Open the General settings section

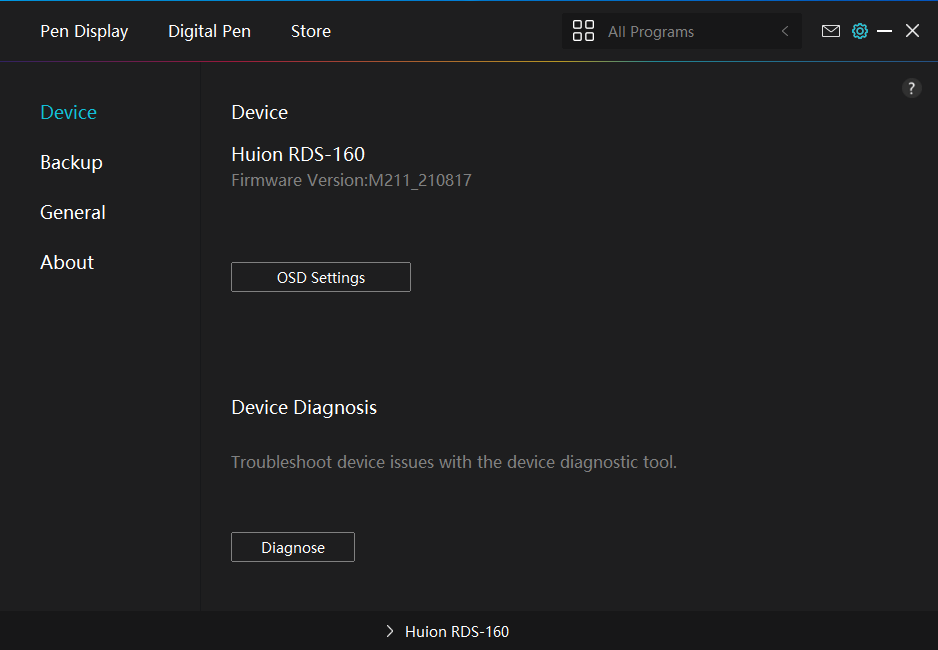tap(72, 212)
